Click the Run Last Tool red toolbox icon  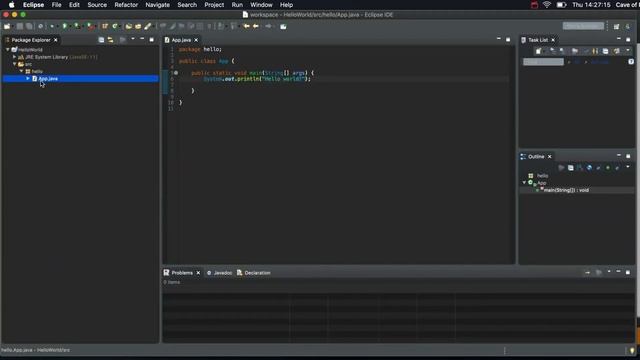(90, 26)
